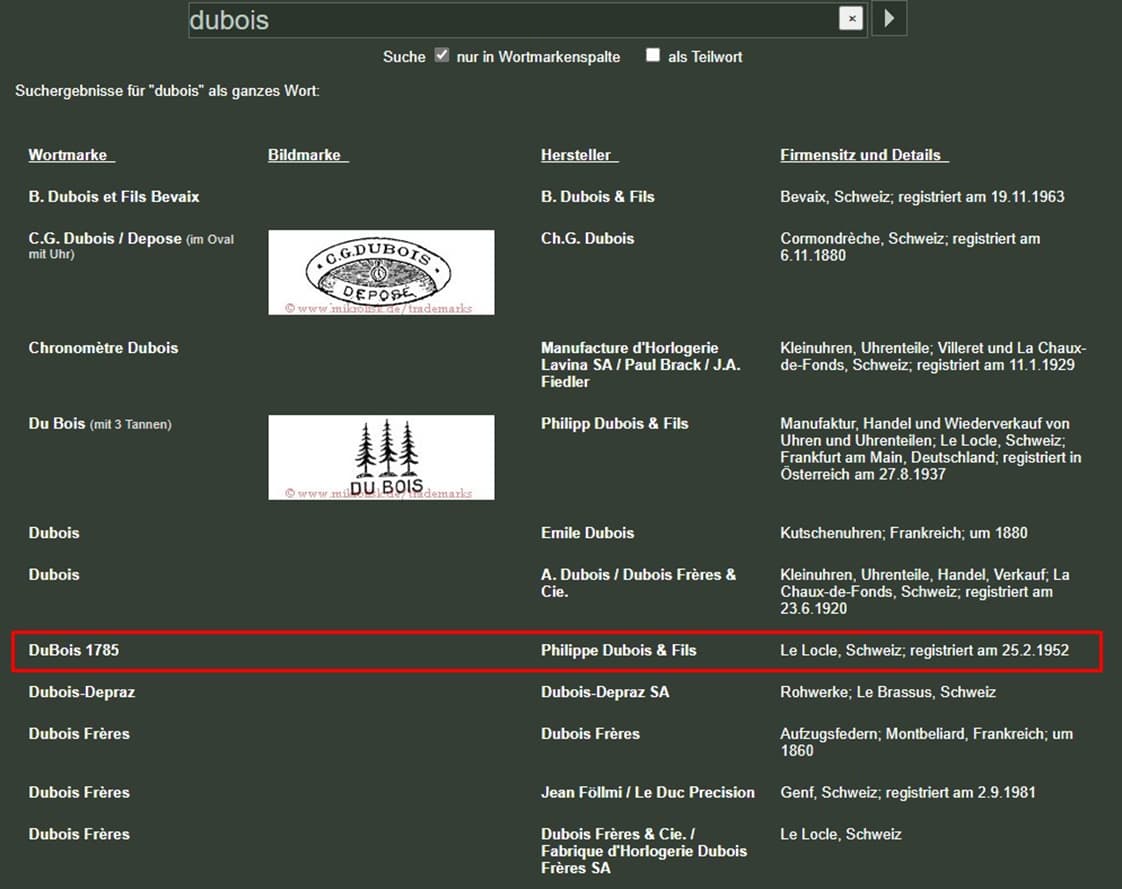Click details mentioning Österreich am 27.8.1937

pyautogui.click(x=931, y=449)
